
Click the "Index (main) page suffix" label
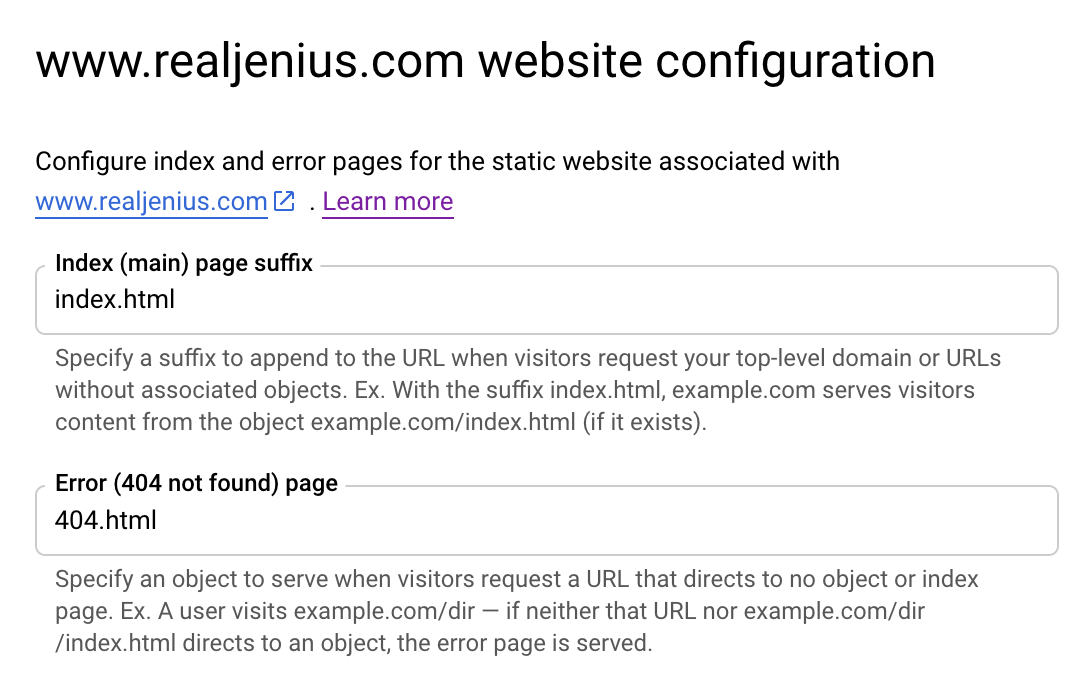click(x=184, y=264)
